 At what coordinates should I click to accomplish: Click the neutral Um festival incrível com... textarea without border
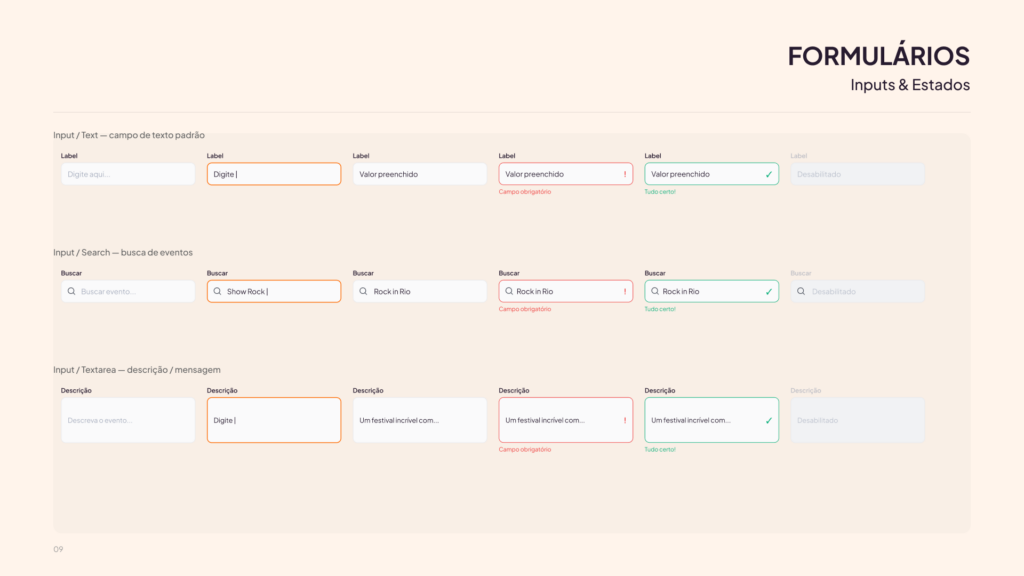click(x=420, y=420)
